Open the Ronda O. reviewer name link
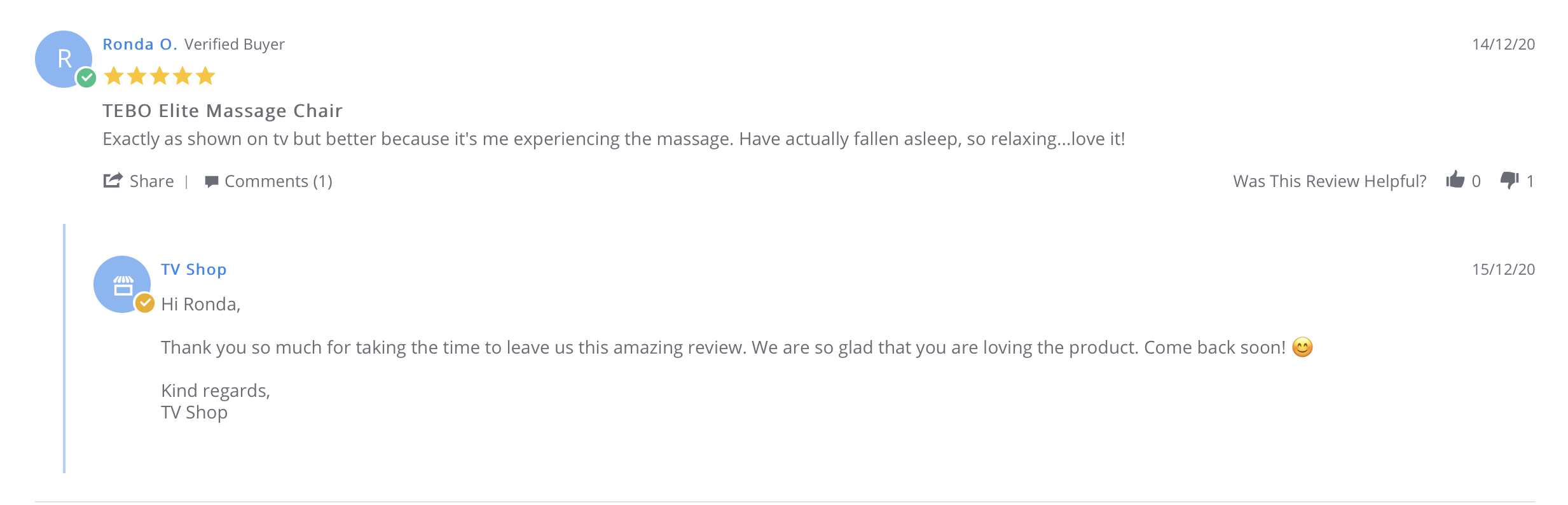The height and width of the screenshot is (505, 1568). click(140, 45)
